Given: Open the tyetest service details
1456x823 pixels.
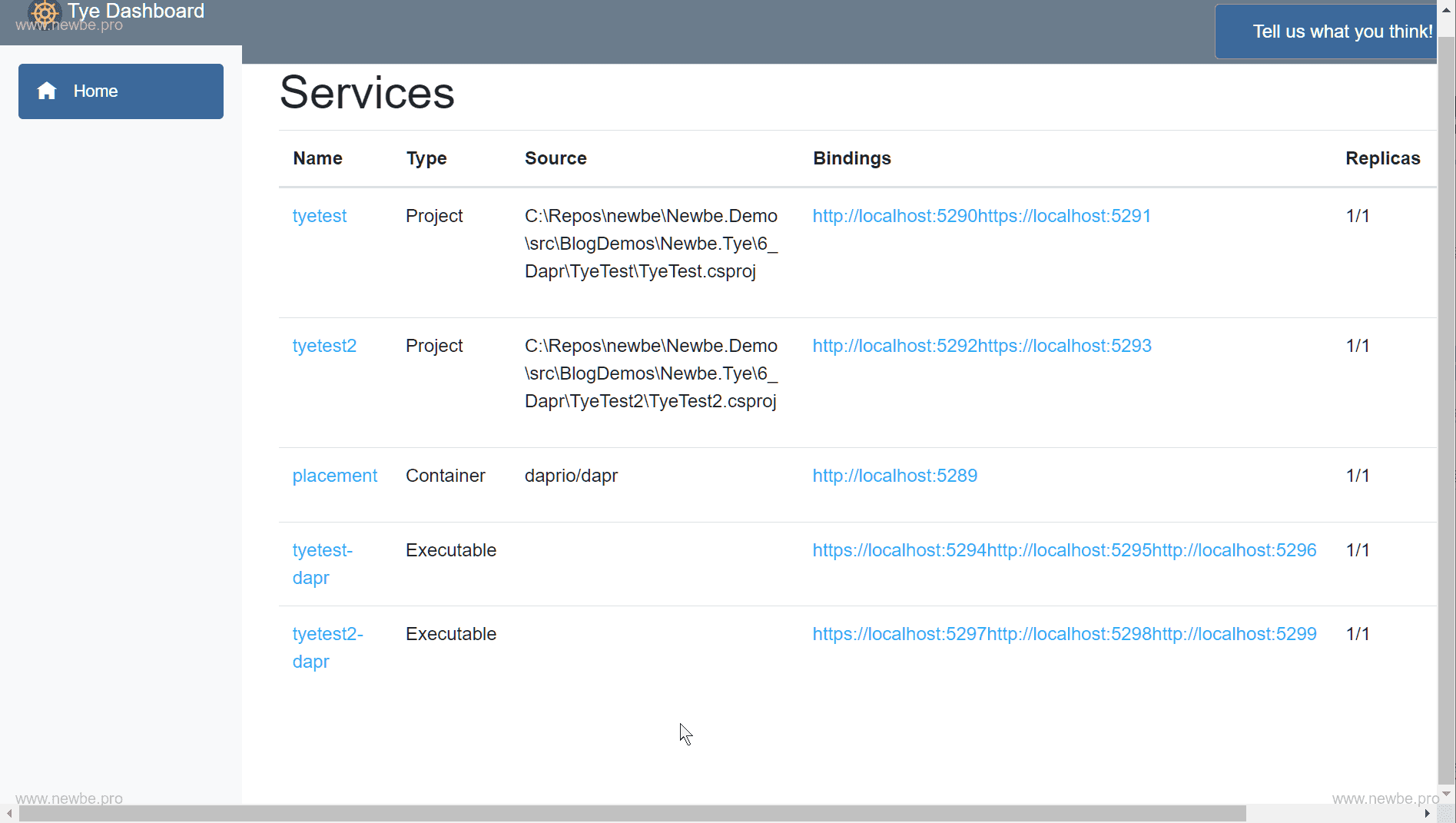Looking at the screenshot, I should [320, 216].
